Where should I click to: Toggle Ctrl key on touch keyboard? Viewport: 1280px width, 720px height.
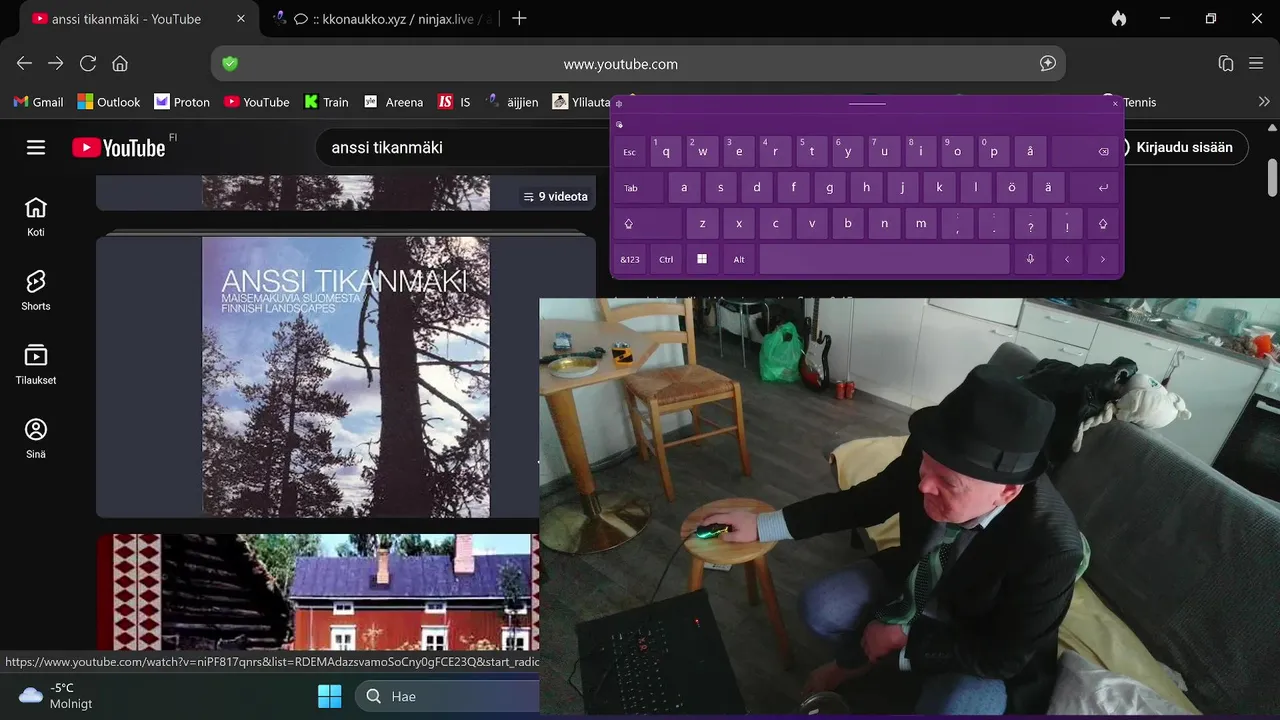tap(666, 259)
